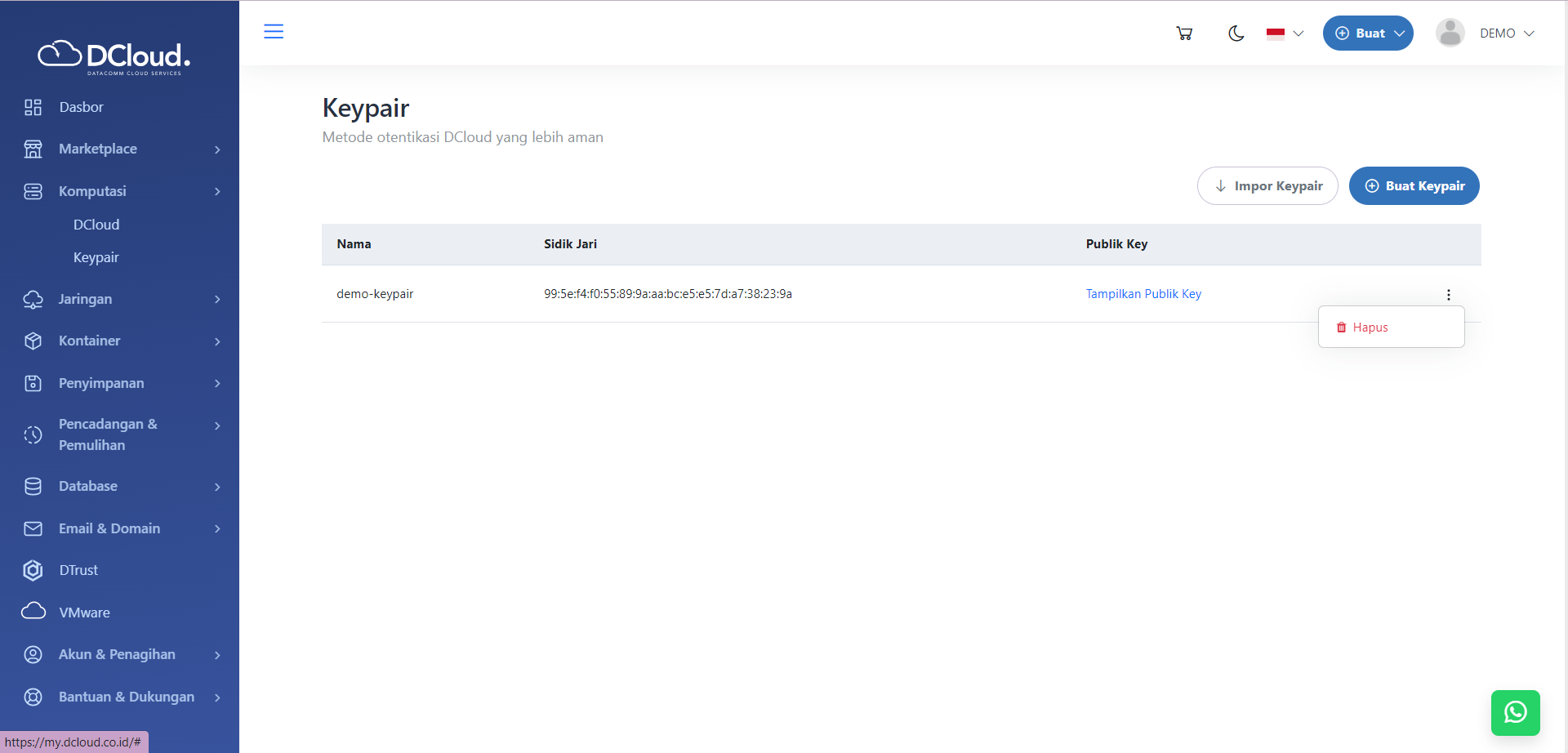This screenshot has height=753, width=1568.
Task: Click the Impor Keypair button
Action: (1267, 186)
